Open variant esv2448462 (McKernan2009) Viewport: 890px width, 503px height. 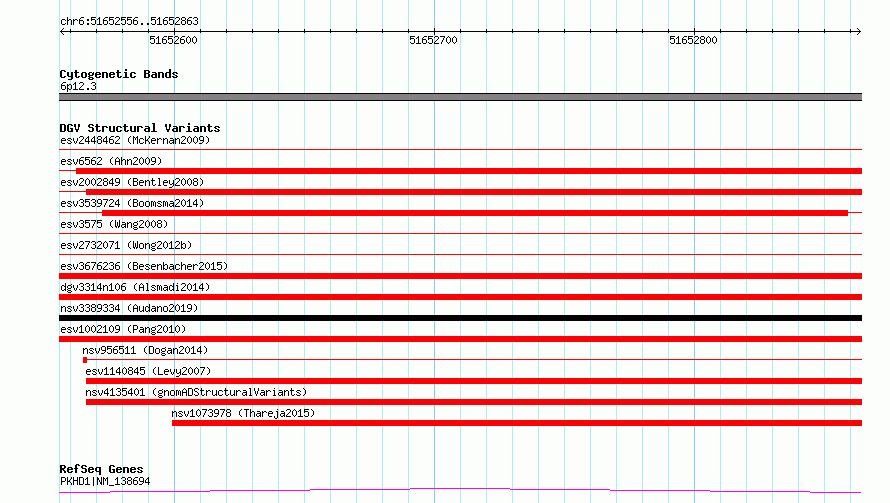[135, 140]
